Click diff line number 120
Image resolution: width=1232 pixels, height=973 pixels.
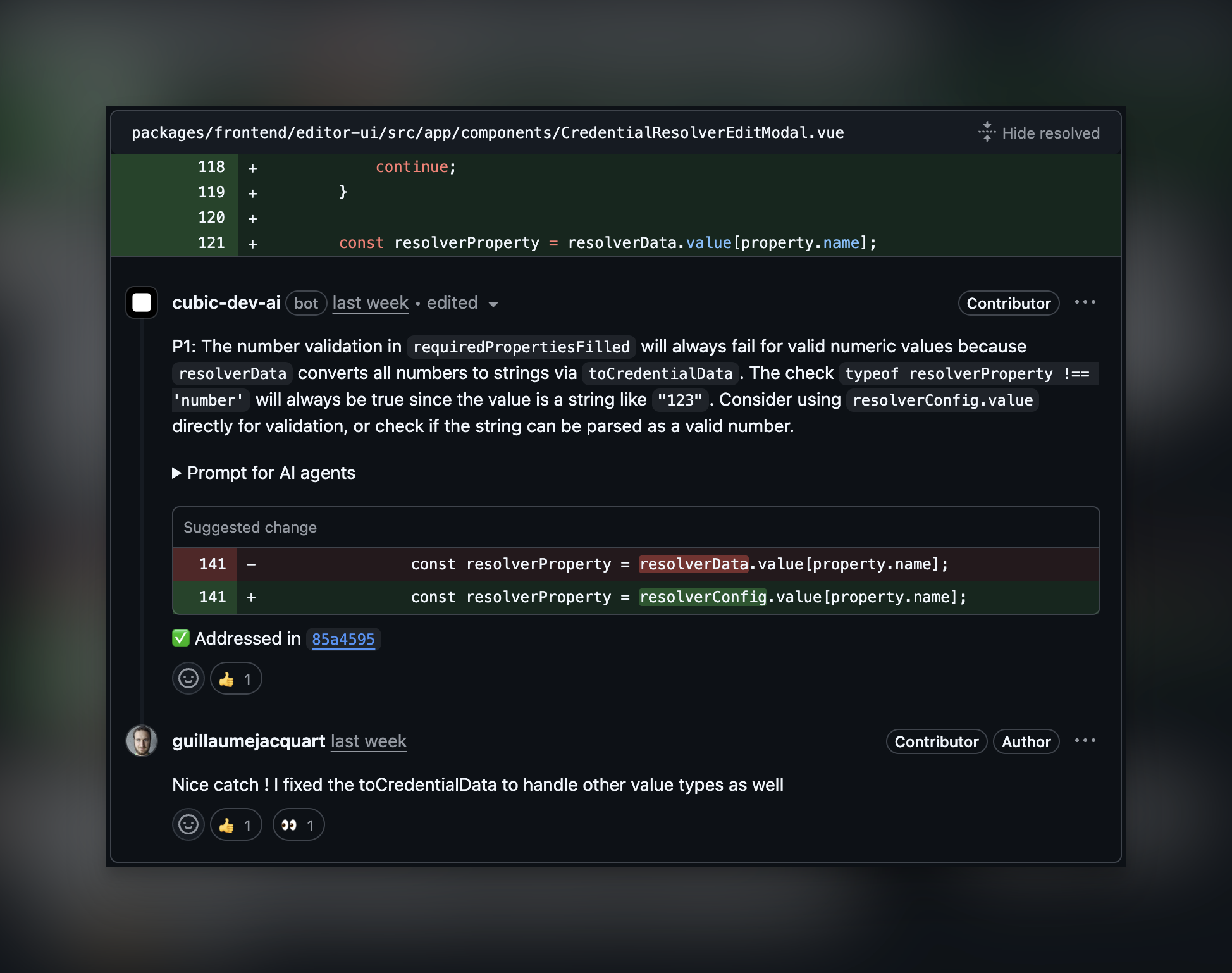(211, 218)
